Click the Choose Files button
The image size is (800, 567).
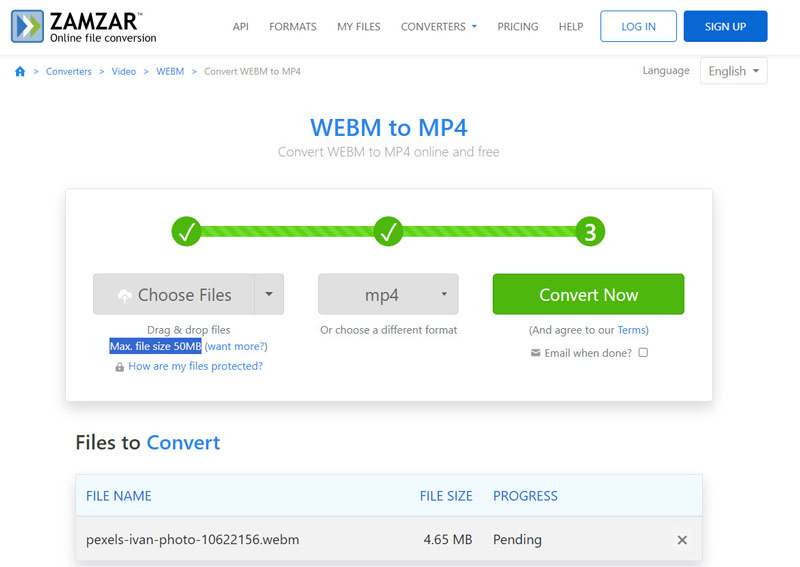tap(174, 294)
